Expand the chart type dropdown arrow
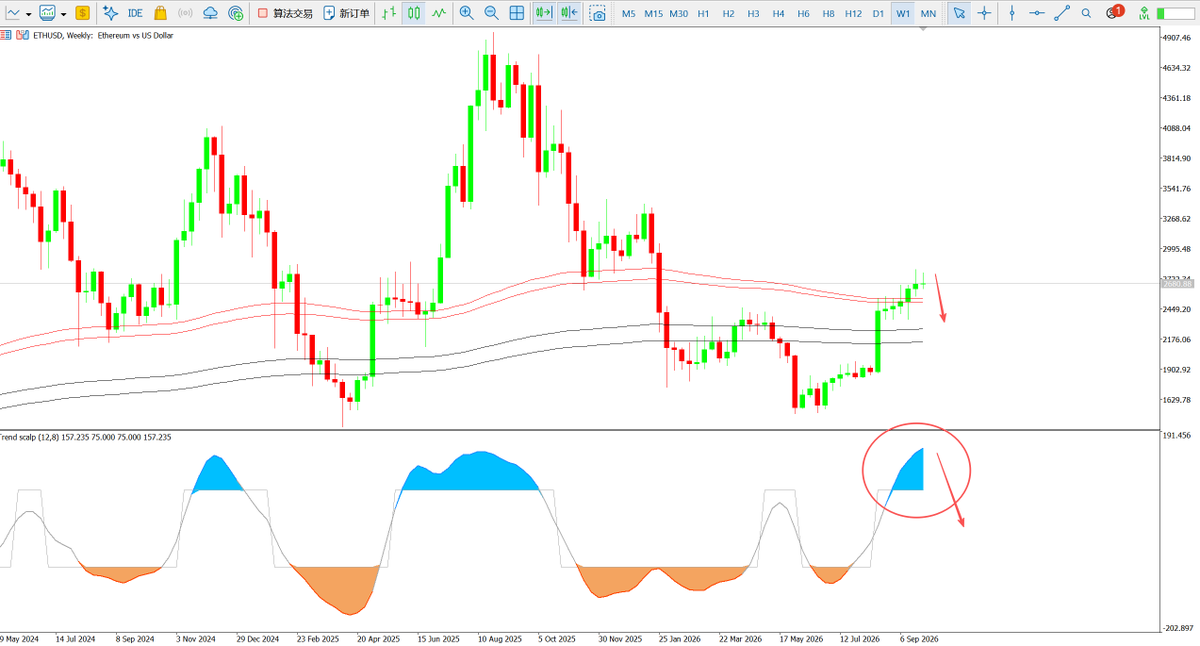The height and width of the screenshot is (646, 1200). (x=28, y=14)
